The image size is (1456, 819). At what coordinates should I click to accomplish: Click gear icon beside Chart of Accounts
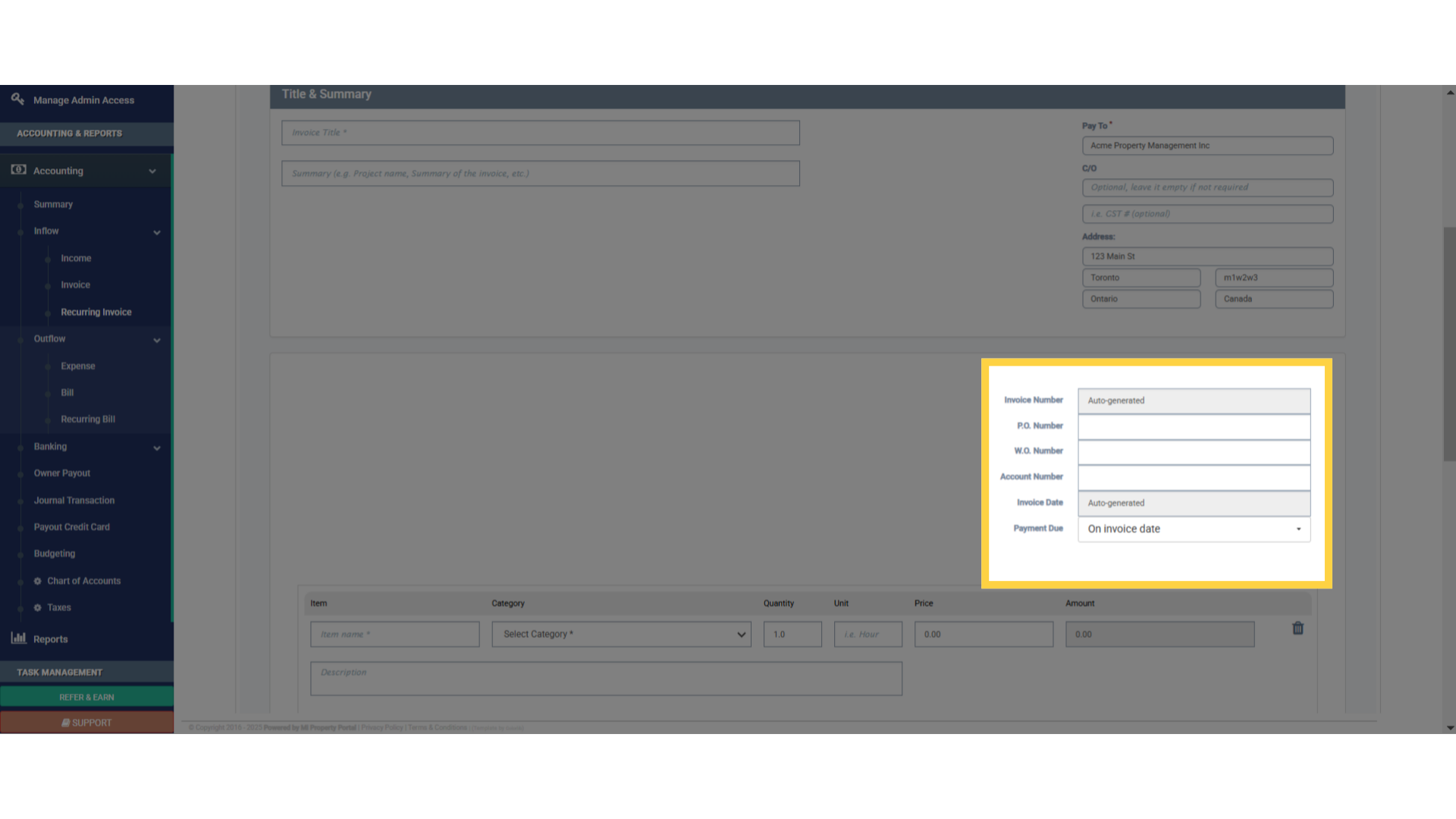(x=38, y=581)
